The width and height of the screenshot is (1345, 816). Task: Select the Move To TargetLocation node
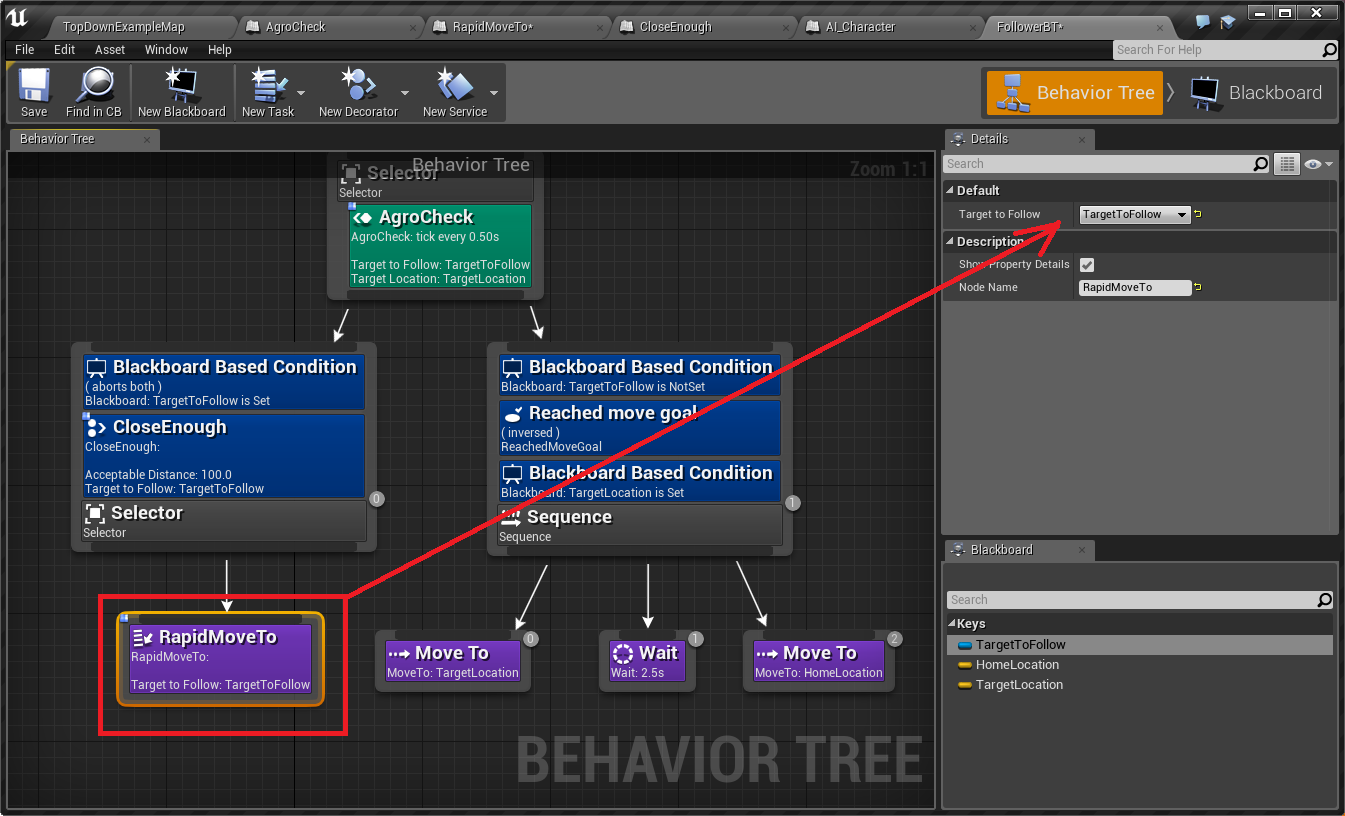(452, 661)
